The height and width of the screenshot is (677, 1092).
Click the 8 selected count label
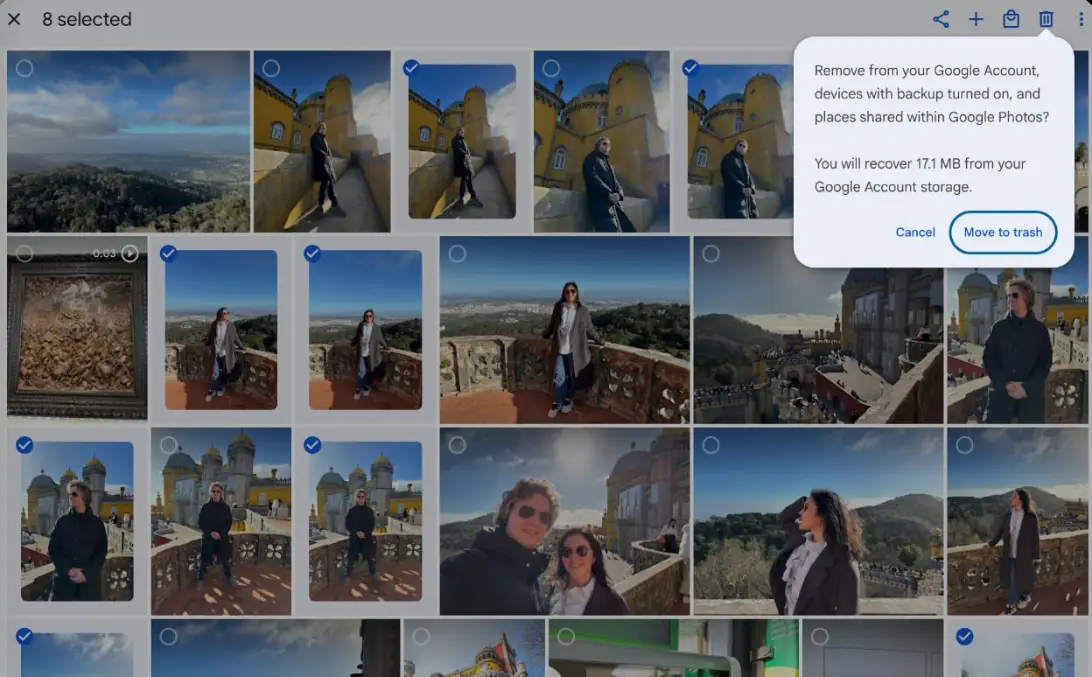click(86, 19)
